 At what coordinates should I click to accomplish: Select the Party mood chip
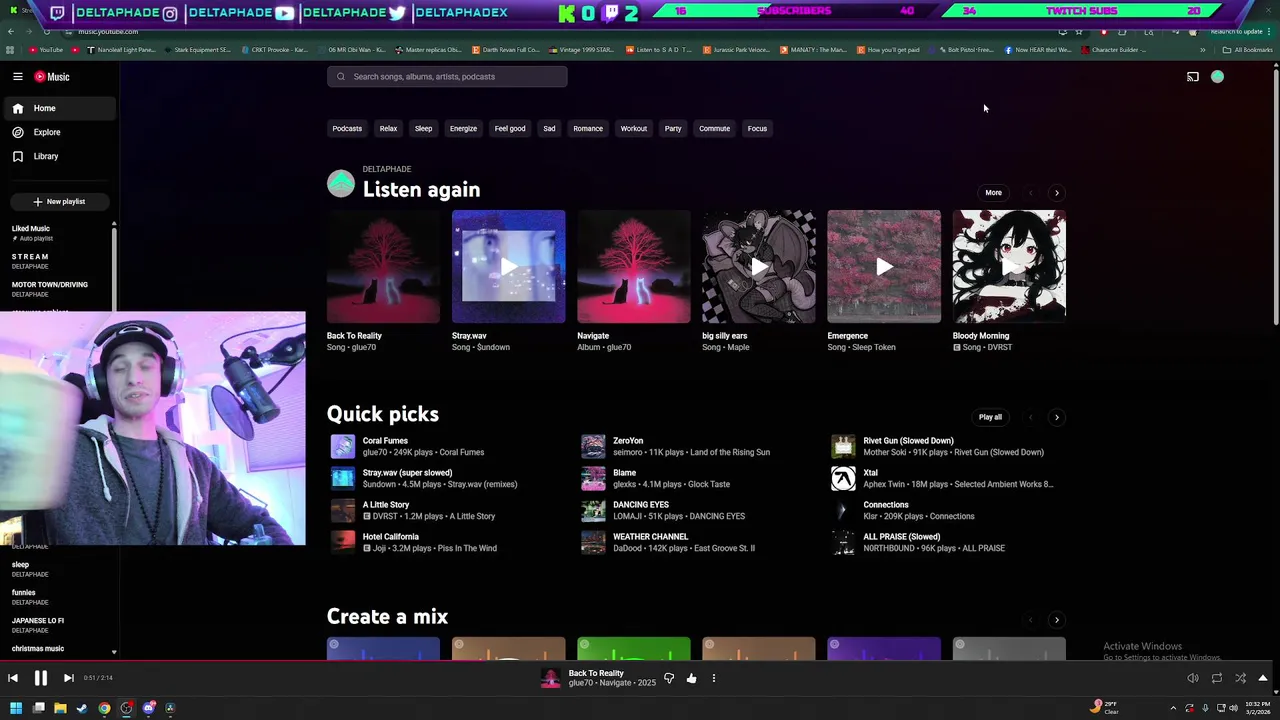click(673, 129)
